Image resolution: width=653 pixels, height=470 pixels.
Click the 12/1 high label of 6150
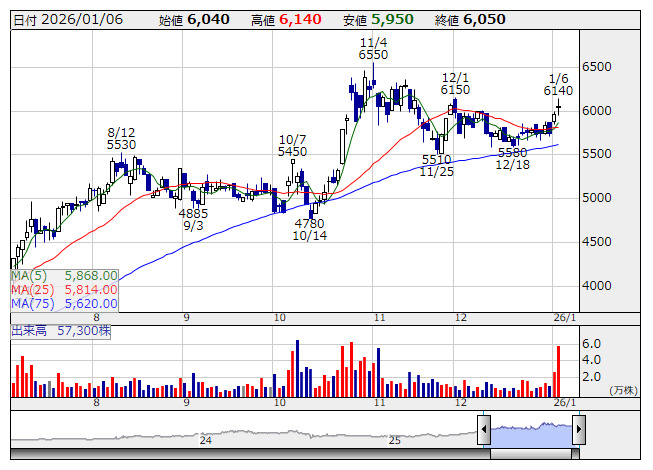tap(455, 83)
